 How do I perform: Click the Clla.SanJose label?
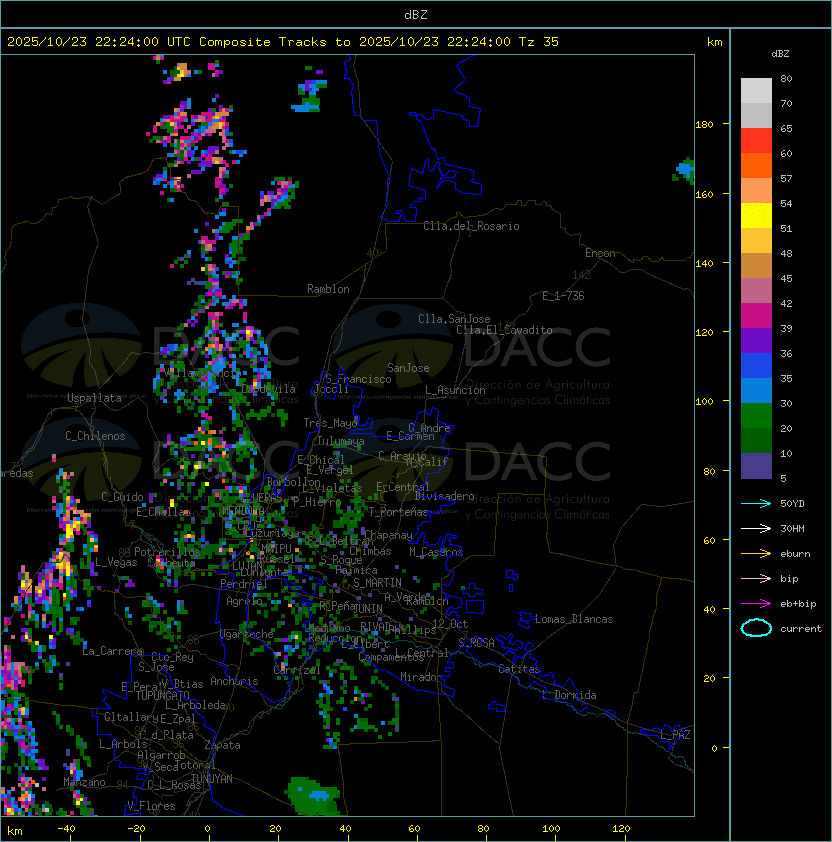[454, 319]
